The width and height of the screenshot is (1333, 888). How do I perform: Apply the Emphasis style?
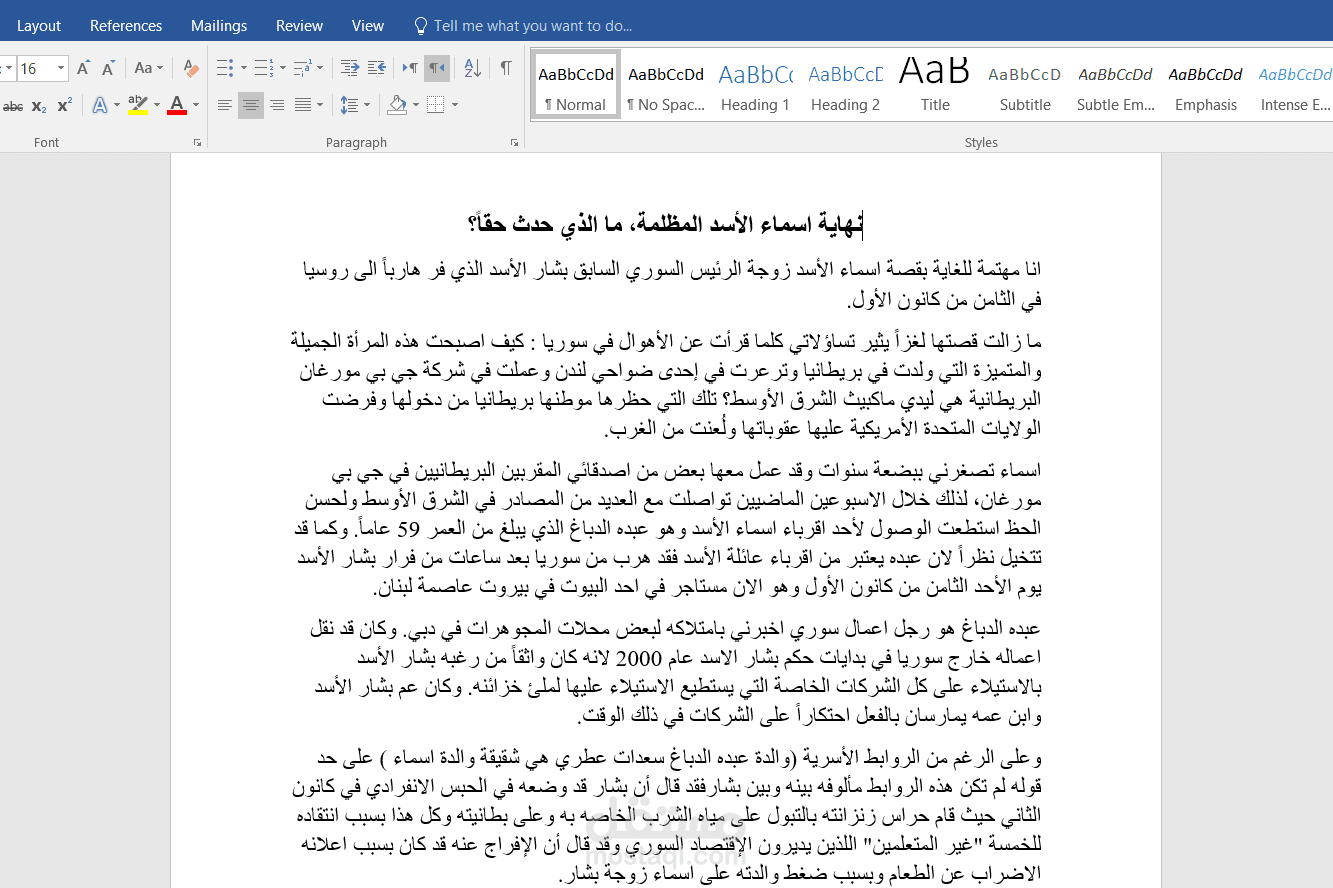coord(1205,85)
